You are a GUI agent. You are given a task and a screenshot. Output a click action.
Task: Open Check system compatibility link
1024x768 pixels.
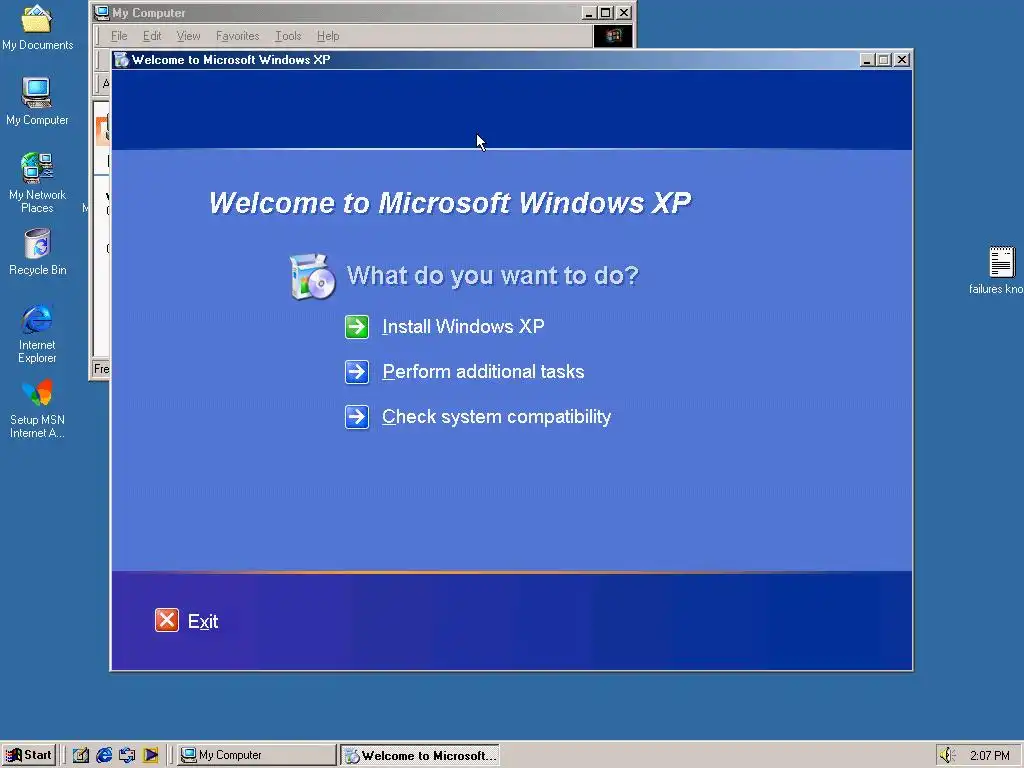496,417
